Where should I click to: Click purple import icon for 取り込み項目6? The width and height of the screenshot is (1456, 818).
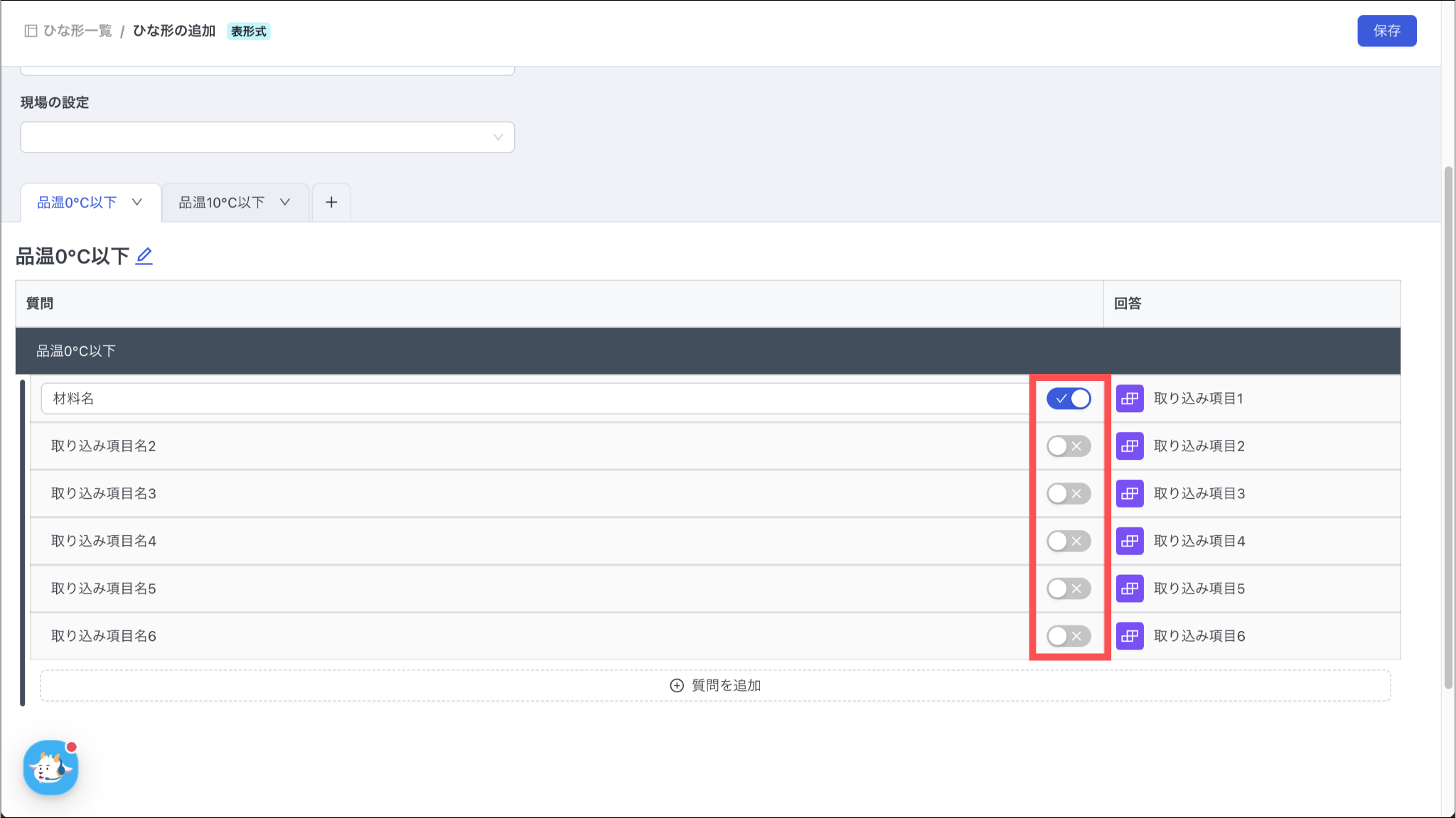1129,636
